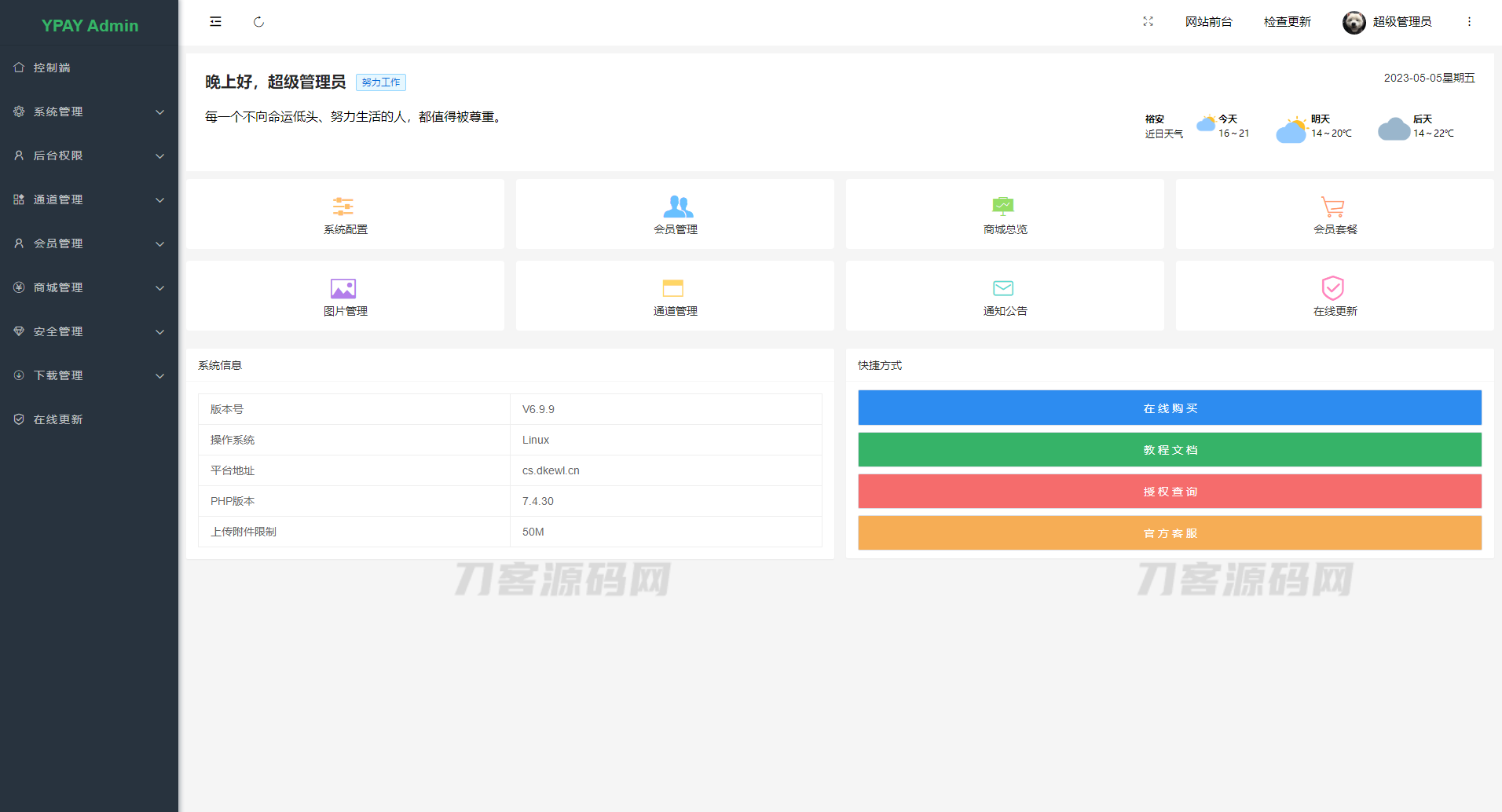Expand 后台权限 sidebar menu
The height and width of the screenshot is (812, 1502).
89,155
